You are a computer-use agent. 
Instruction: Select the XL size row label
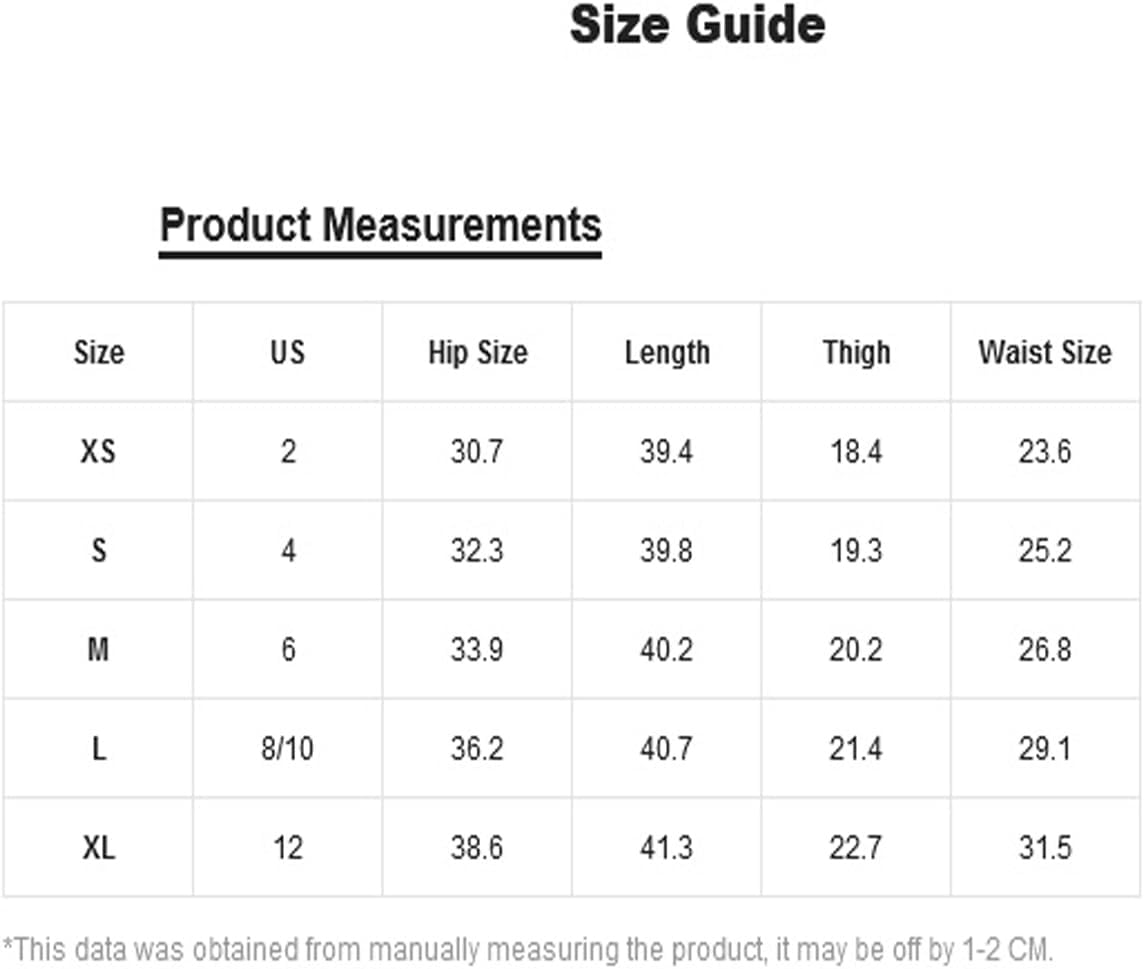[98, 848]
